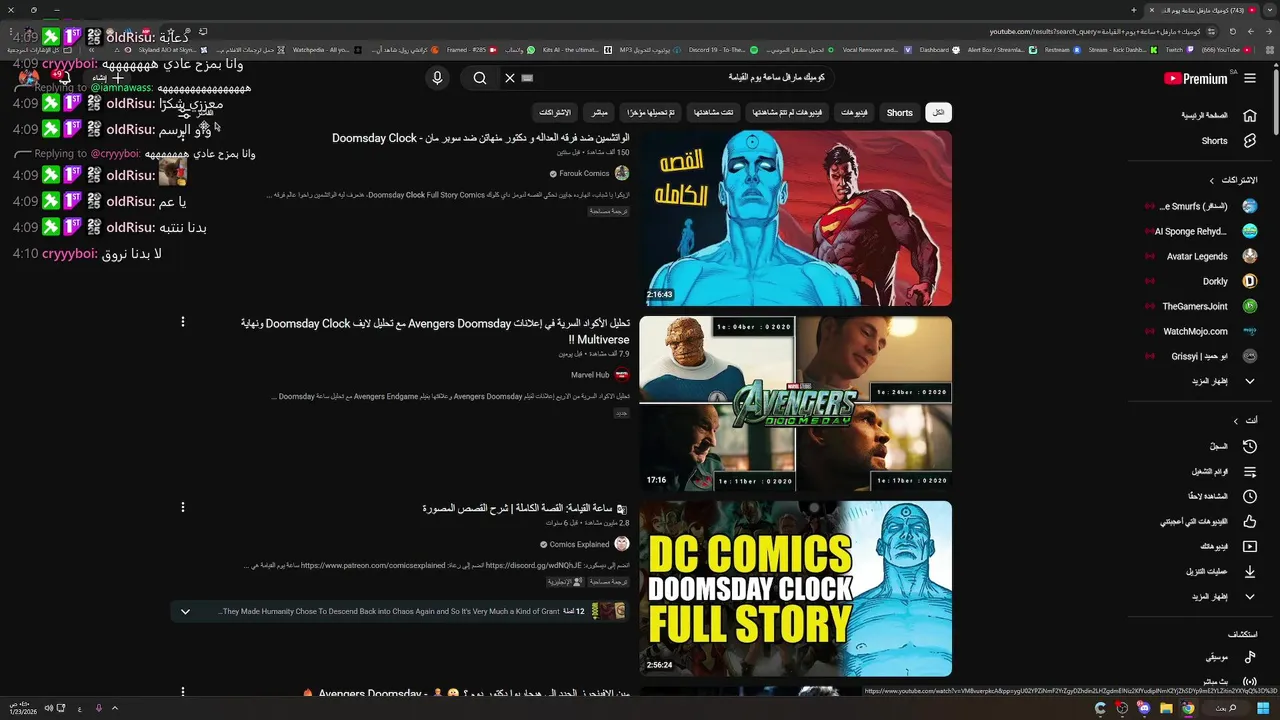This screenshot has height=720, width=1280.
Task: Open Windows Start button
Action: (x=1263, y=708)
